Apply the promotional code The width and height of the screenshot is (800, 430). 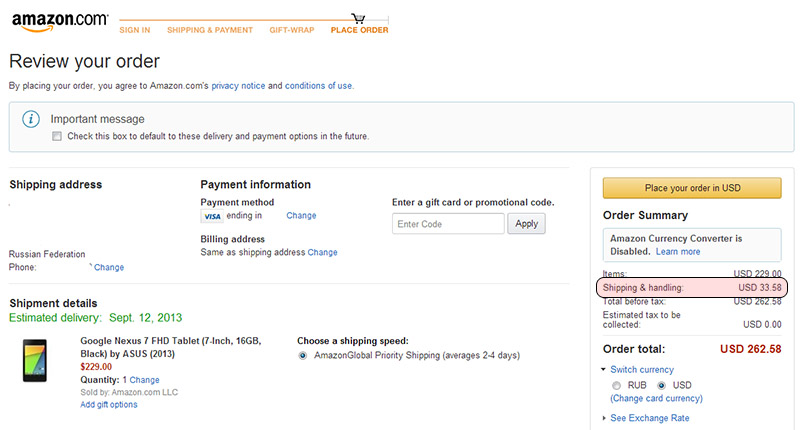click(526, 224)
